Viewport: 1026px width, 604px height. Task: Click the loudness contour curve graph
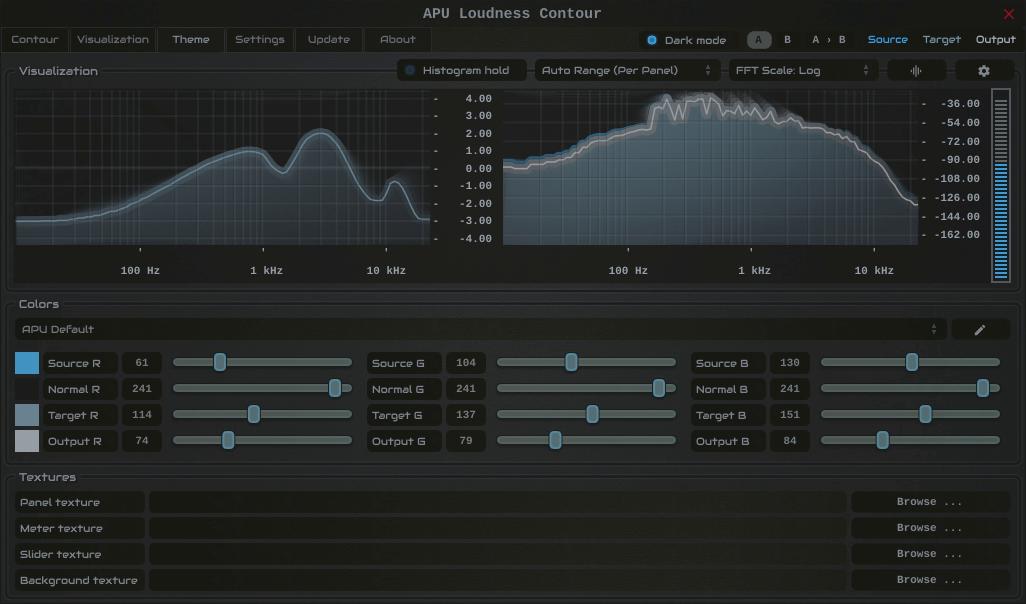click(222, 168)
